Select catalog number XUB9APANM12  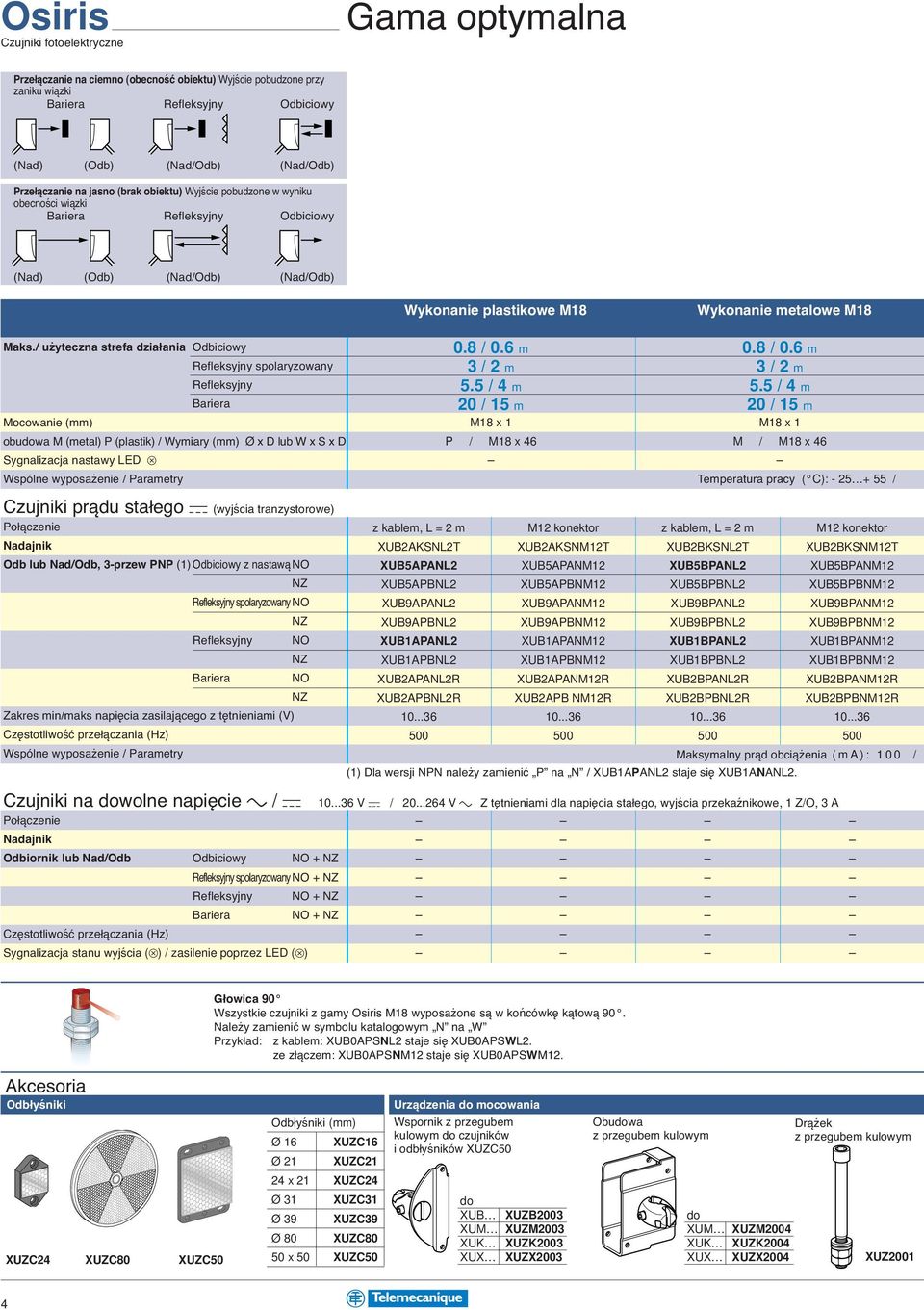pyautogui.click(x=563, y=604)
